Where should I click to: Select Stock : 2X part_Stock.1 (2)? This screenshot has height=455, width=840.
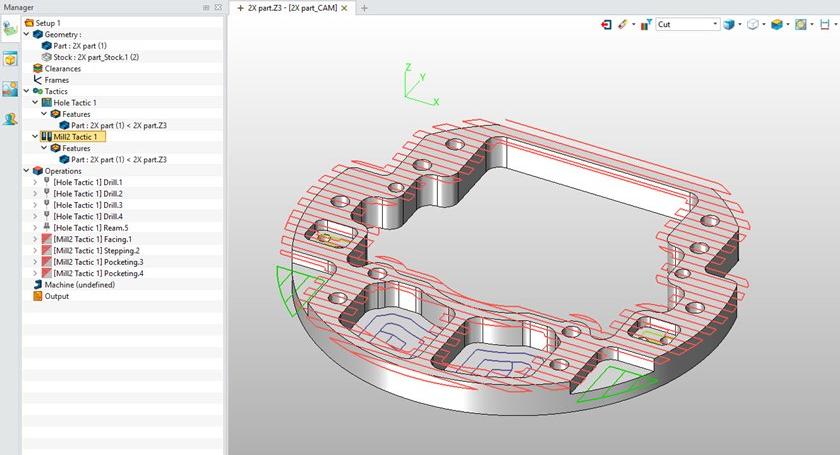[96, 57]
